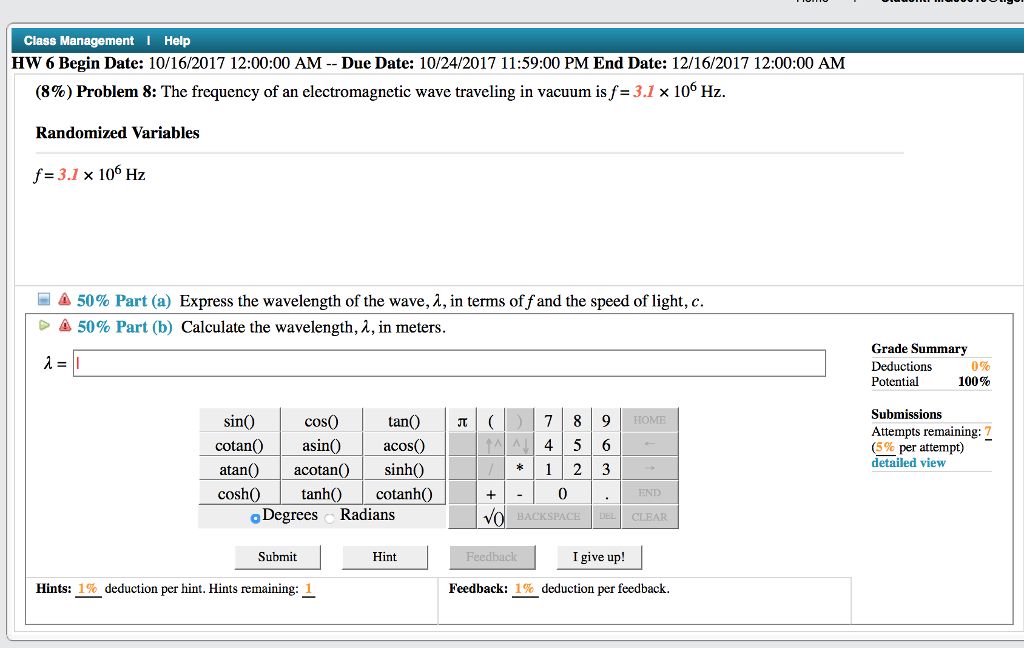
Task: Switch angle mode to Radians
Action: coord(330,517)
